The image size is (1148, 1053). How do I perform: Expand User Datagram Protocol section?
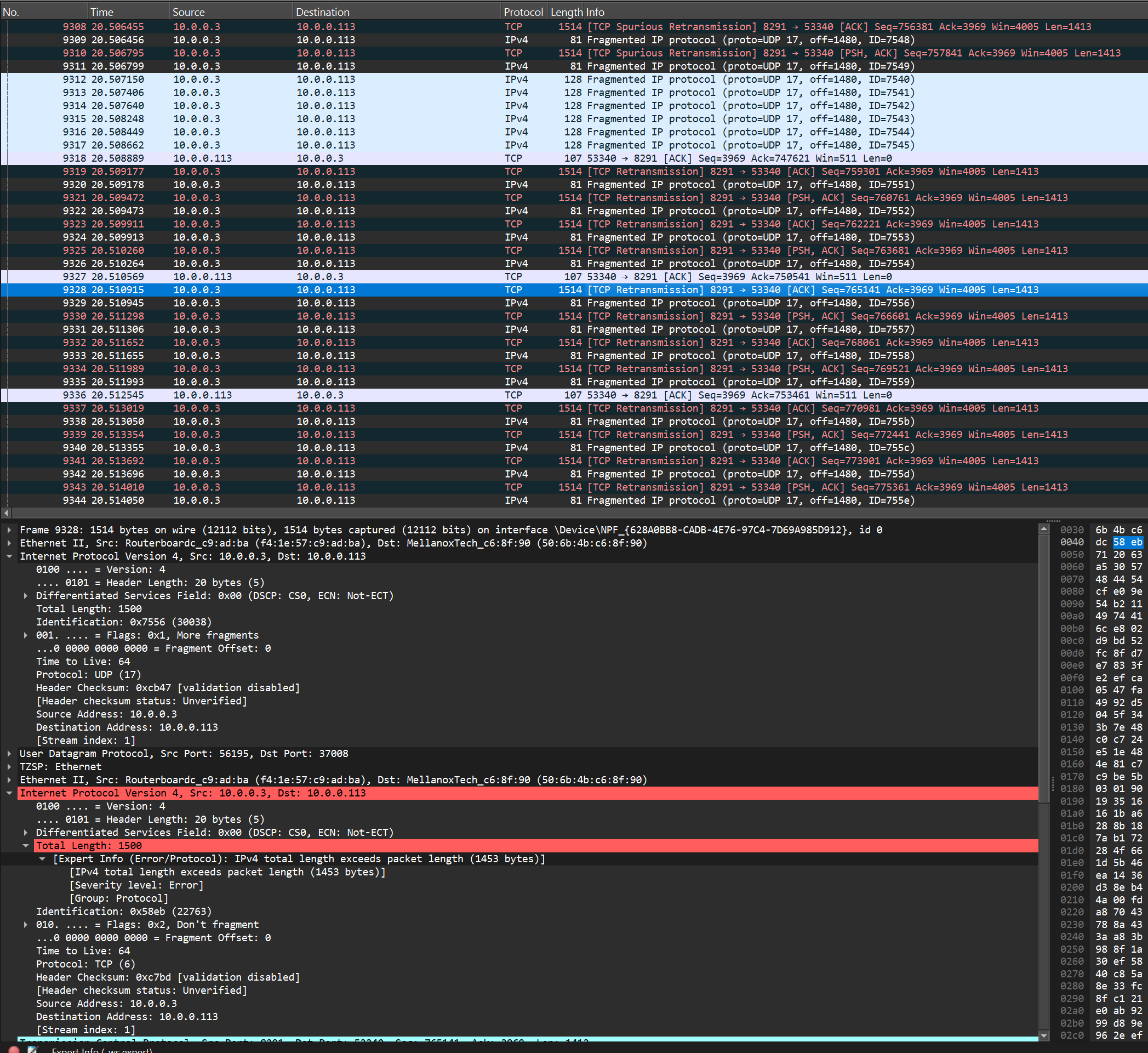pos(9,753)
